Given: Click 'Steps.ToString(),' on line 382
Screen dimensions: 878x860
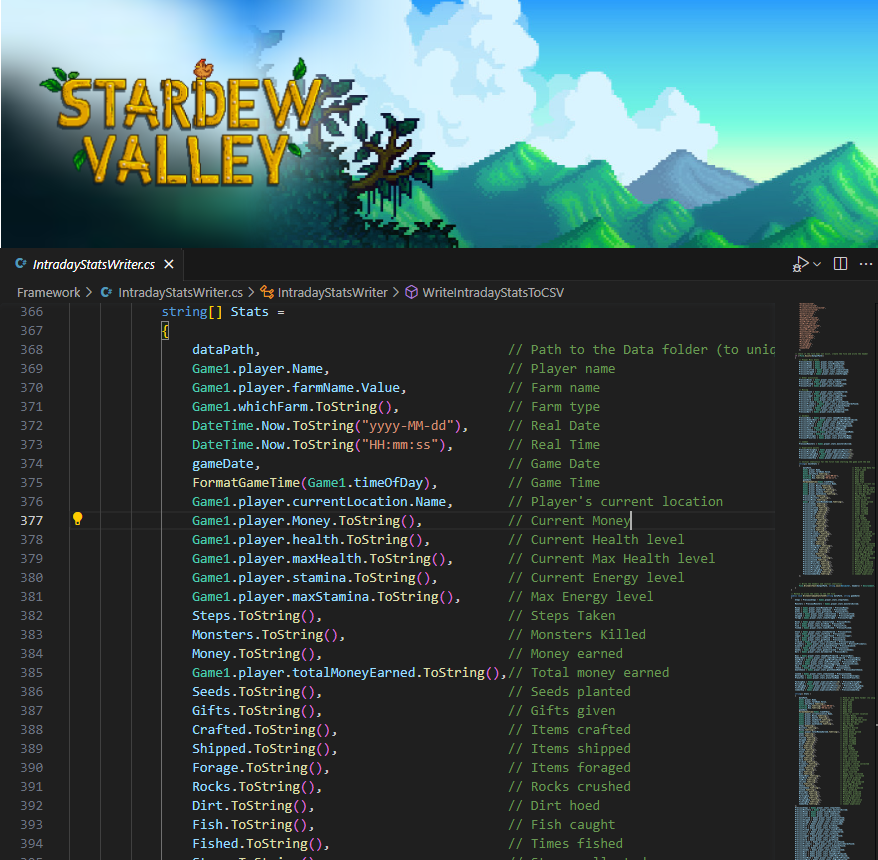Looking at the screenshot, I should coord(257,616).
